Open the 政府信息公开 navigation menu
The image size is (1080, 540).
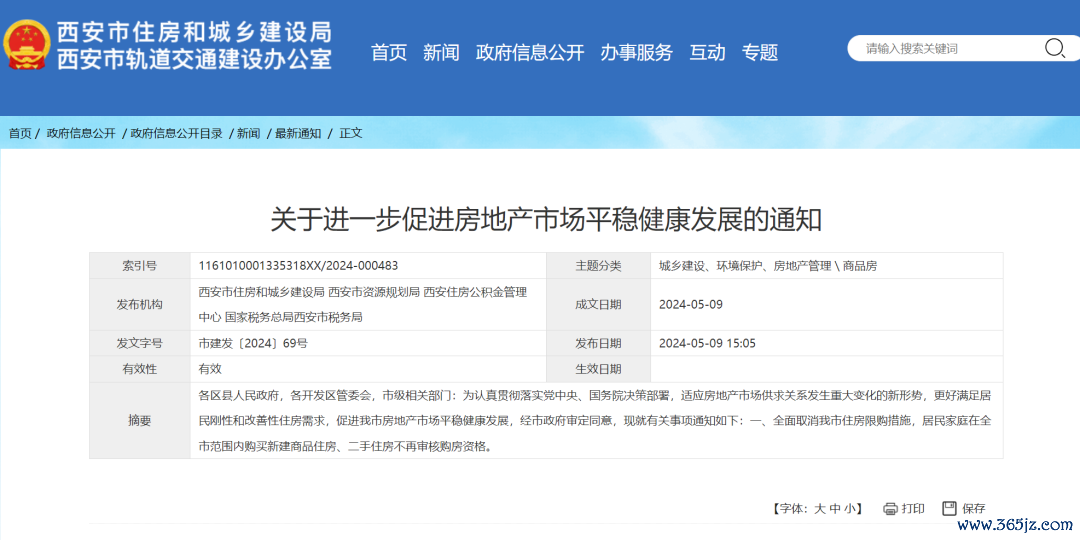[530, 52]
